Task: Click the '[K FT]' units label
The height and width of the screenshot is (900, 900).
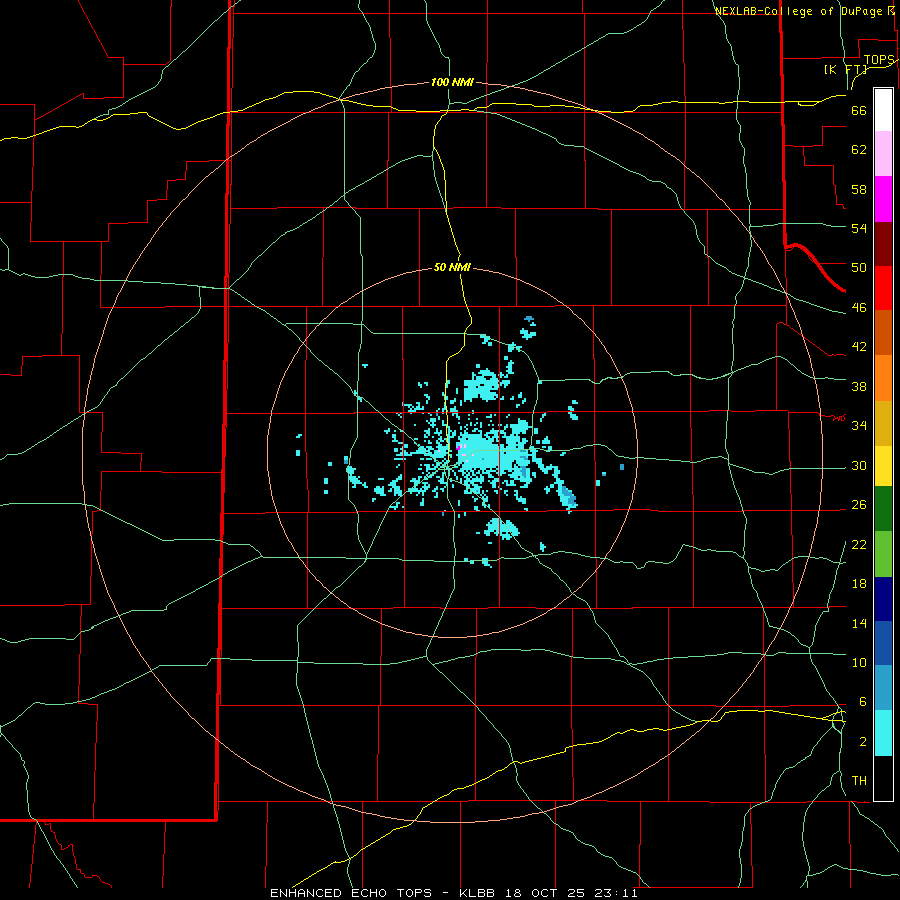Action: point(845,70)
